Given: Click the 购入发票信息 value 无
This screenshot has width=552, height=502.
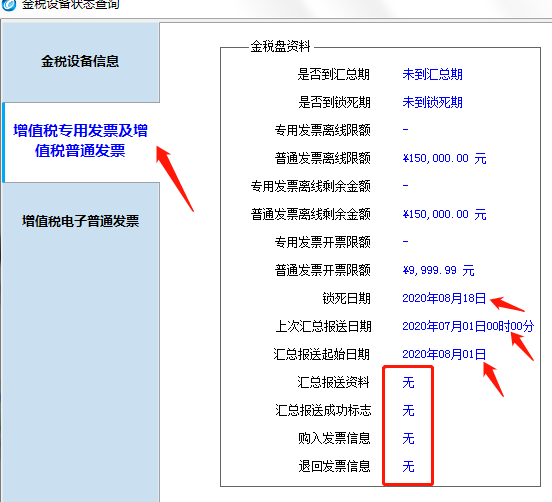Looking at the screenshot, I should tap(408, 439).
